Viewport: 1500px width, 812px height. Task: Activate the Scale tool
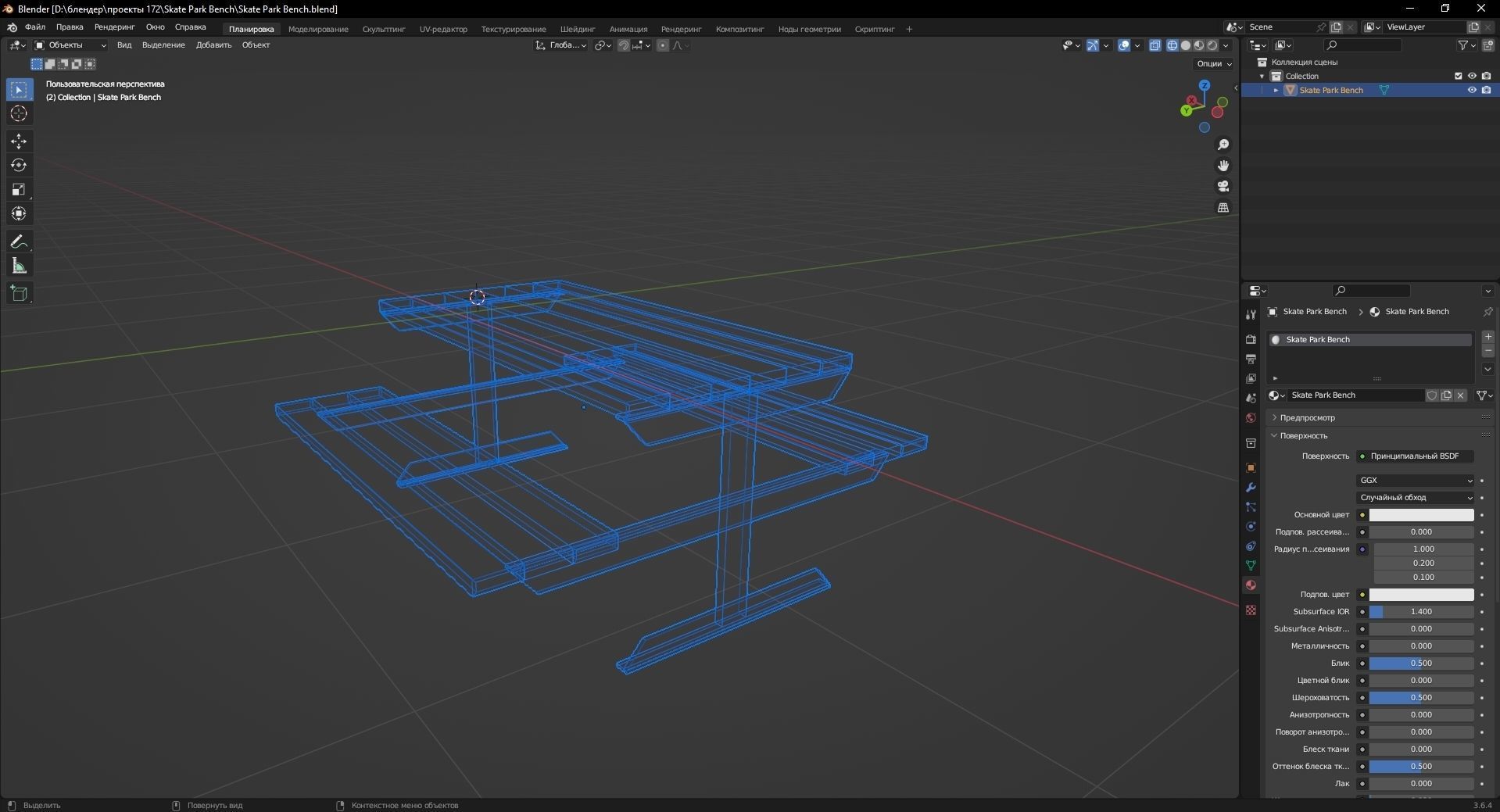19,190
